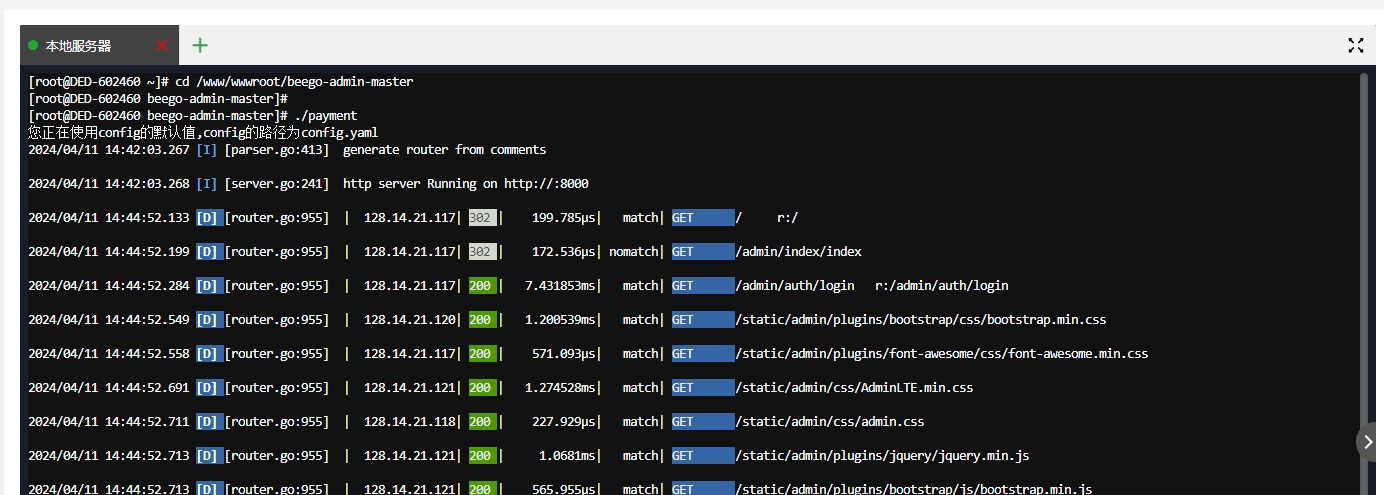The image size is (1384, 495).
Task: Click the '/admin/auth/login' request path
Action: (795, 286)
